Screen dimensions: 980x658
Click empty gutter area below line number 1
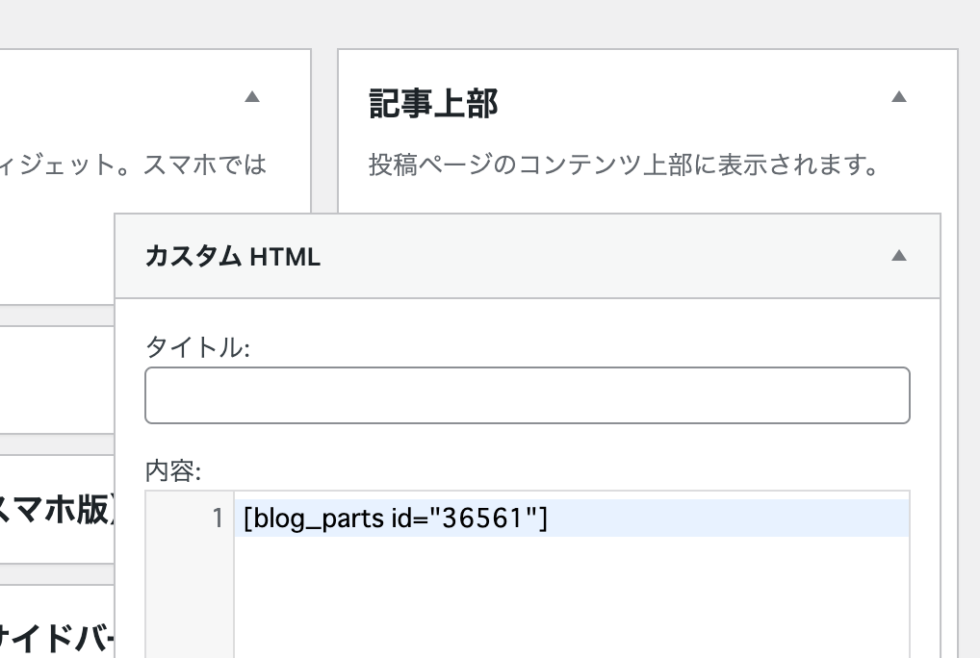[190, 595]
